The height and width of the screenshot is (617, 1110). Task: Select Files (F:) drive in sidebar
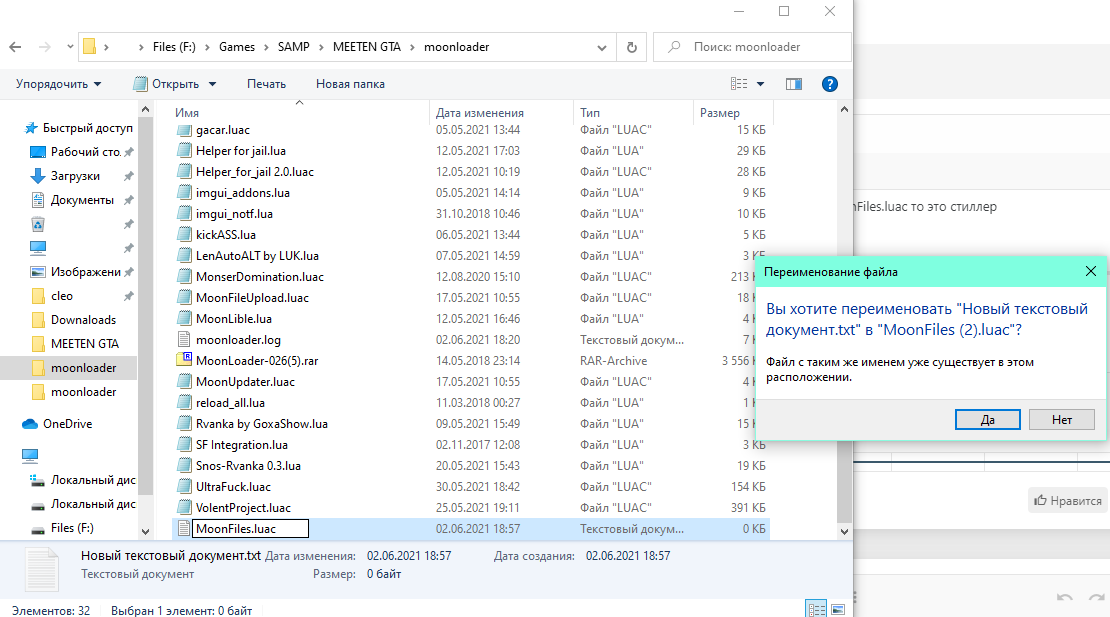(62, 528)
